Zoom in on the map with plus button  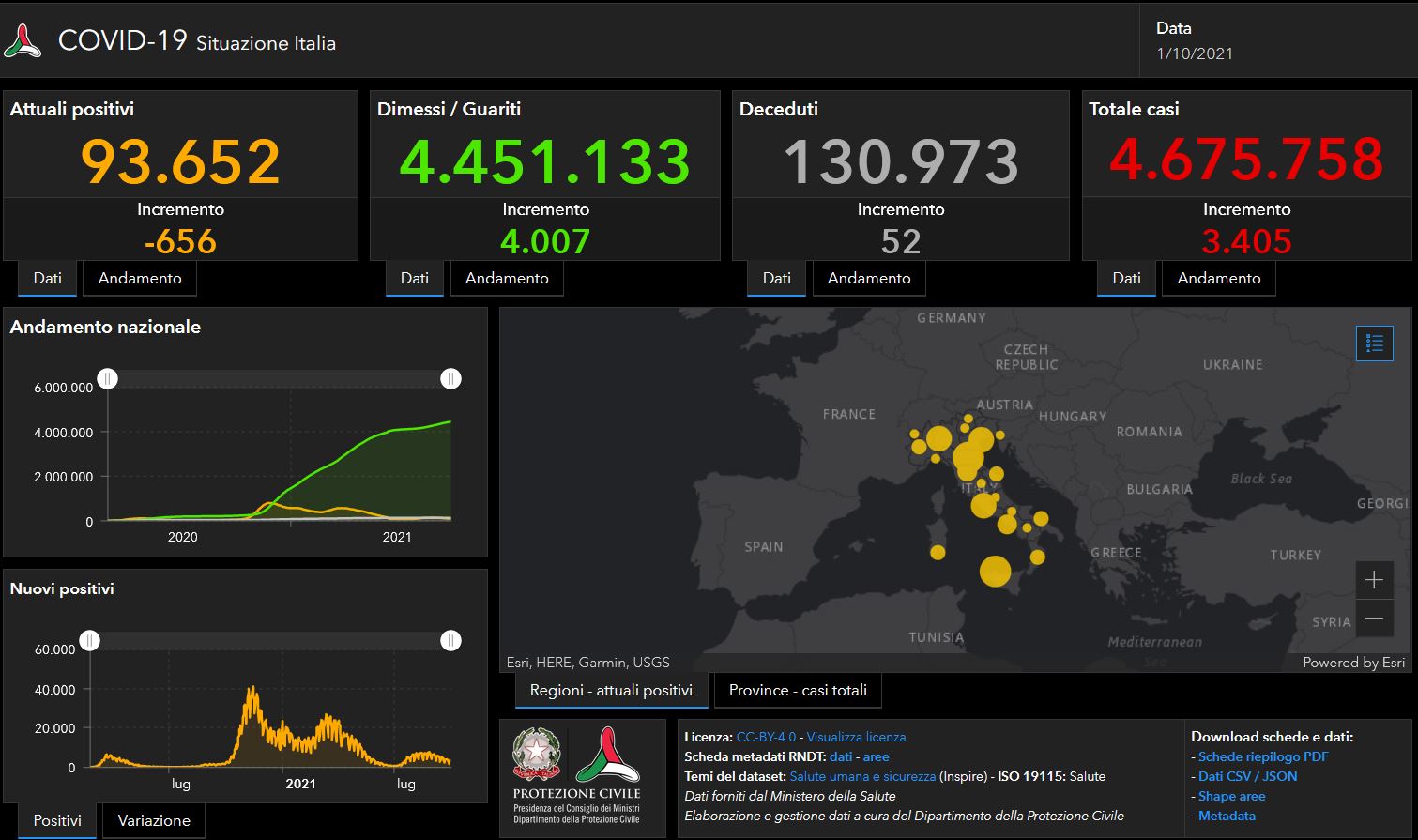click(1374, 580)
